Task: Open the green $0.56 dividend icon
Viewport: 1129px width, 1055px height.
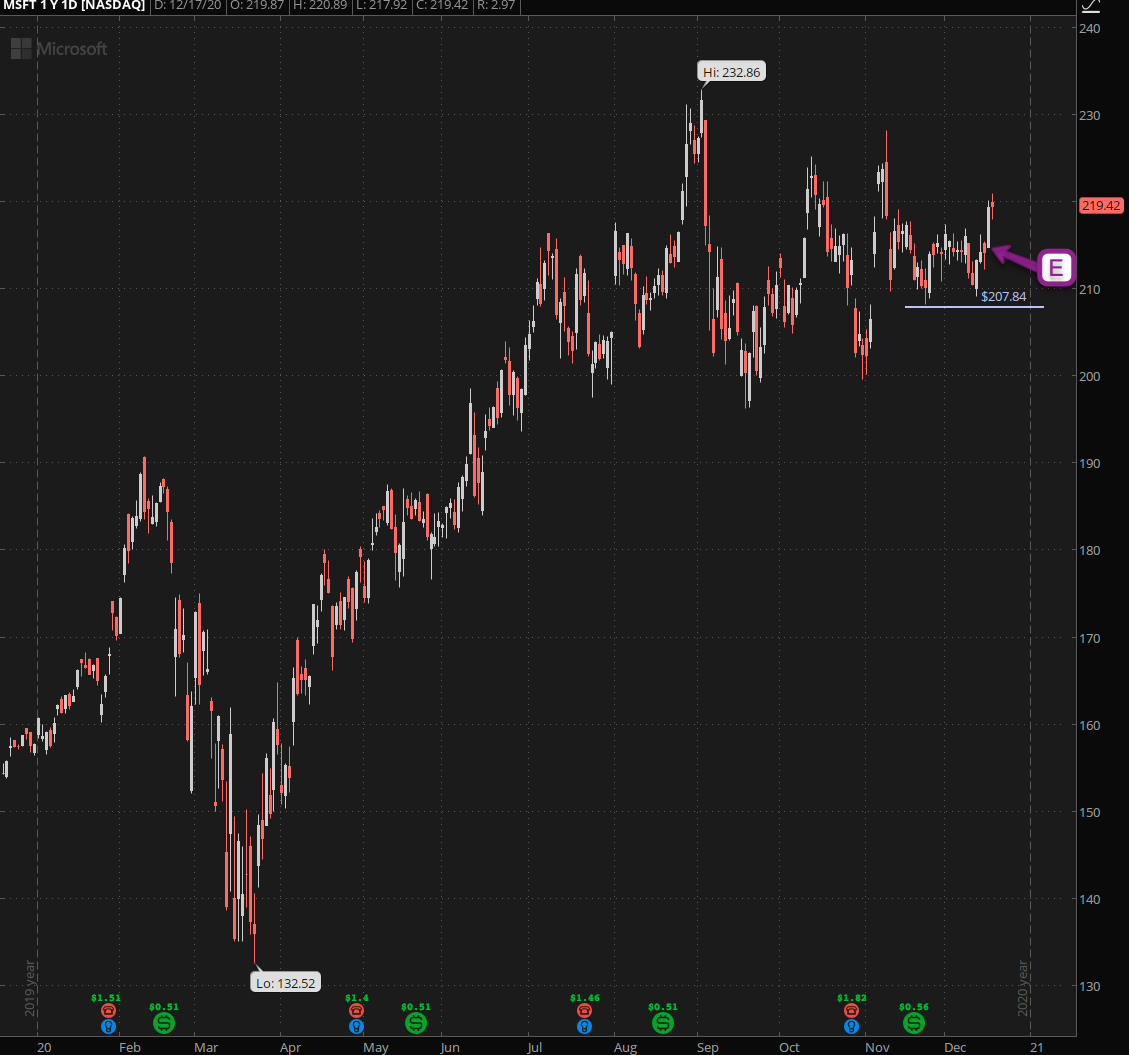Action: 914,1023
